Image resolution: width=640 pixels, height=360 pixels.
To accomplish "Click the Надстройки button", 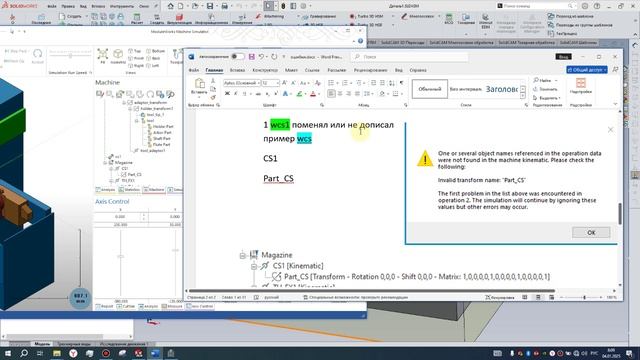I will tap(580, 87).
